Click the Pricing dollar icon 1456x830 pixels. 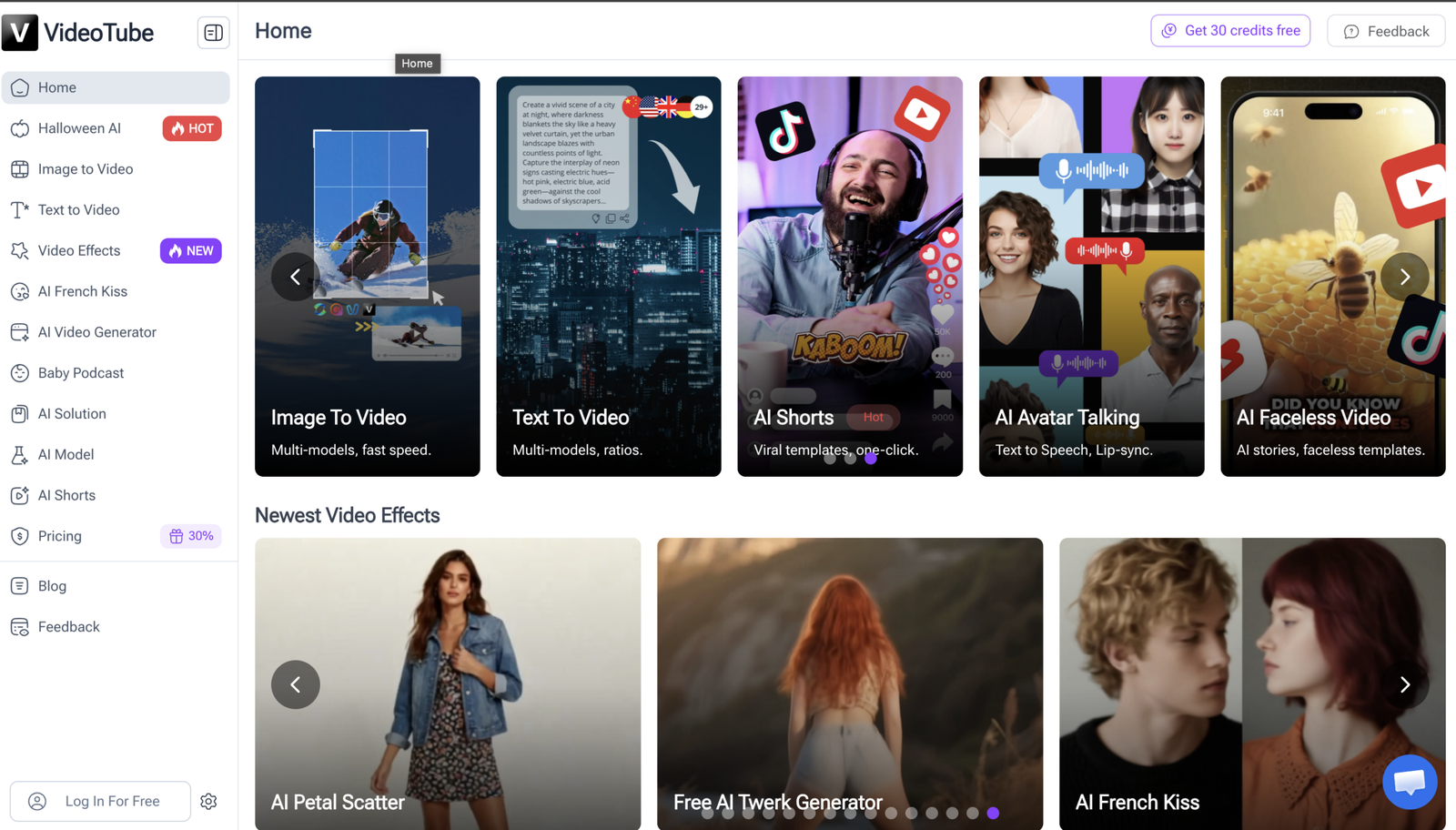20,536
